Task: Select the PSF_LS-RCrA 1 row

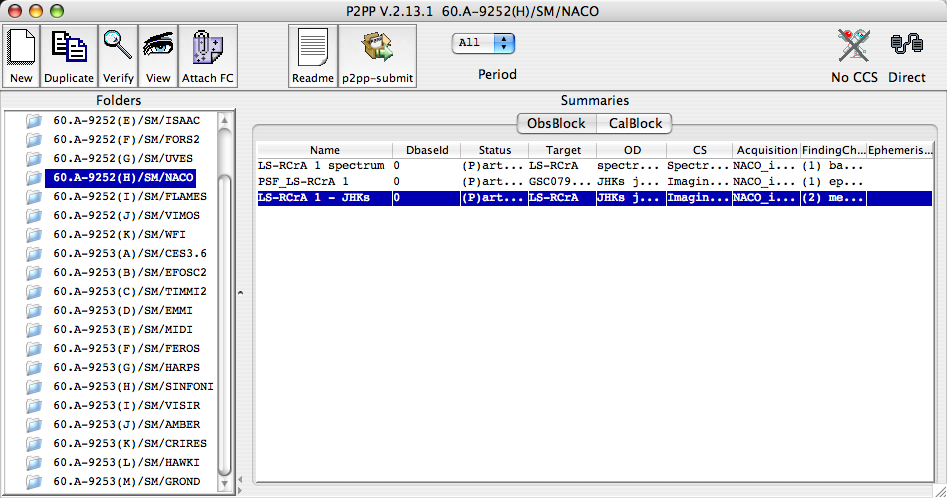Action: [595, 182]
